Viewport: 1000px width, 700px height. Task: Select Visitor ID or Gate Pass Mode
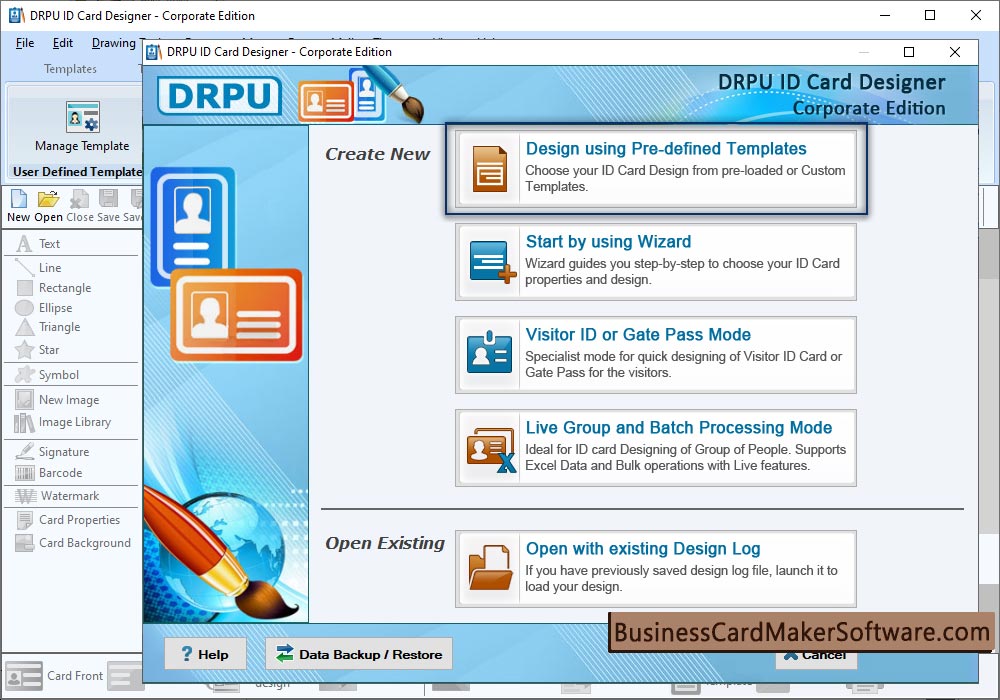pos(656,354)
